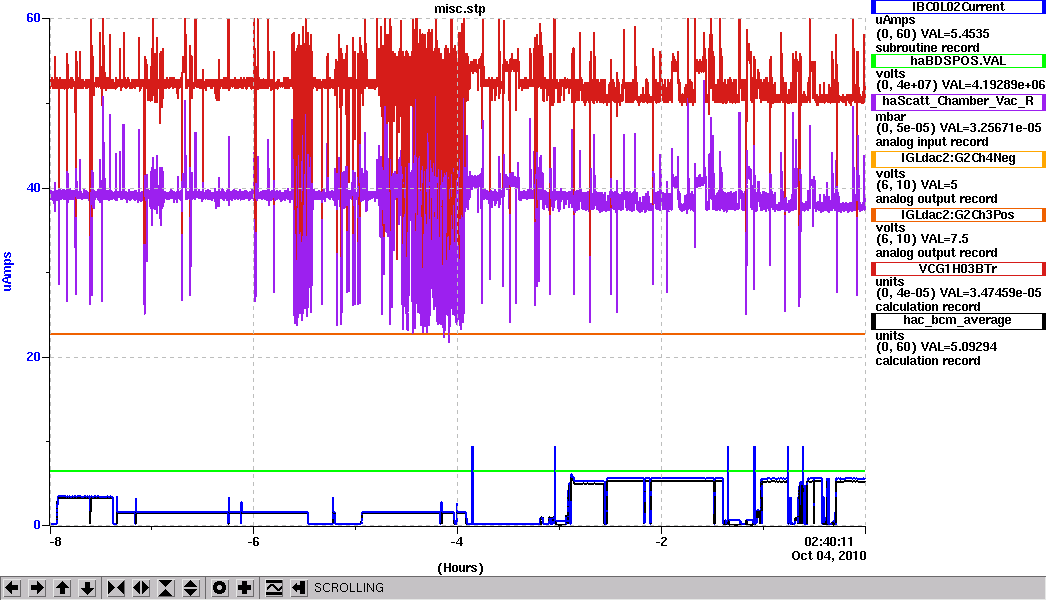The image size is (1046, 600).
Task: Click the x-axis tick label -4
Action: (457, 541)
